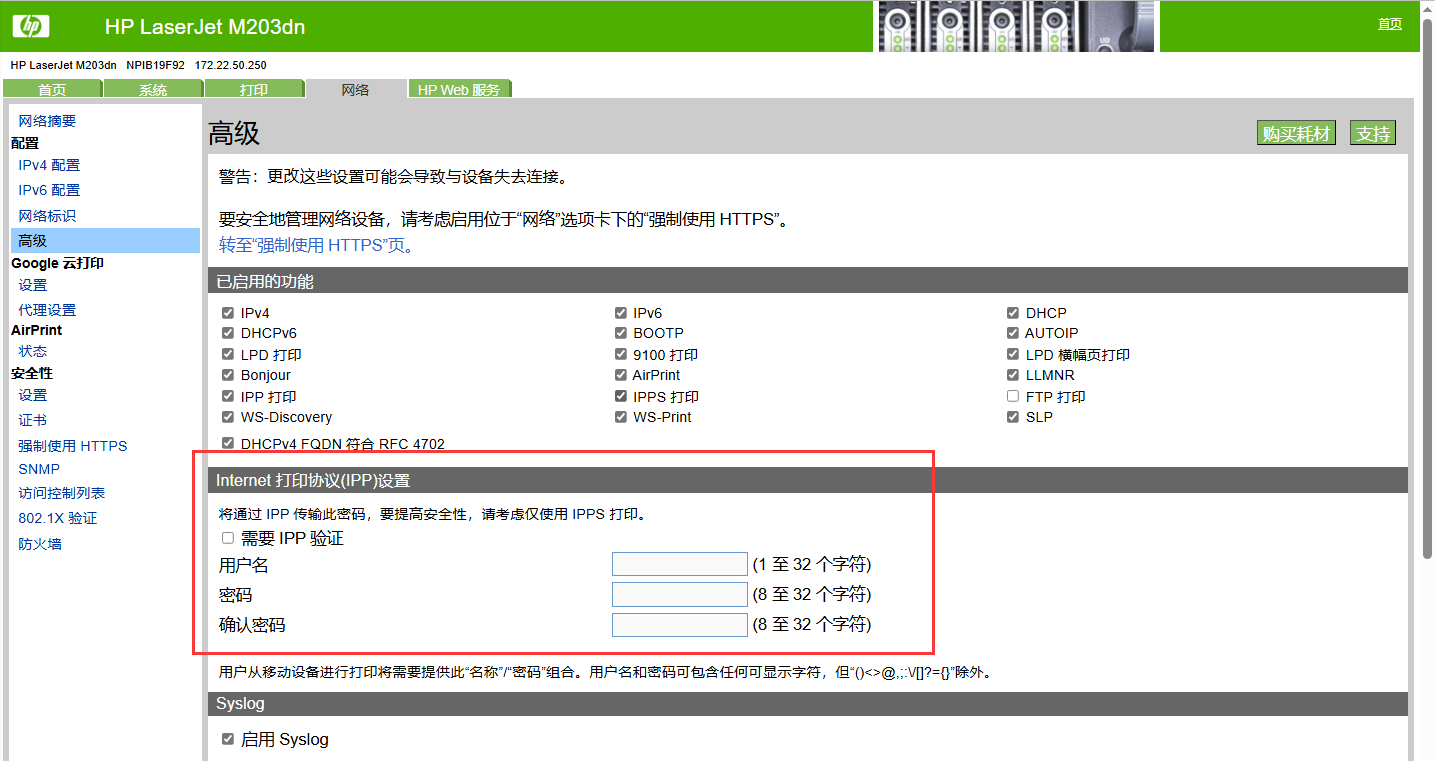Image resolution: width=1435 pixels, height=761 pixels.
Task: Enable the 需要 IPP 验证 checkbox
Action: pyautogui.click(x=228, y=538)
